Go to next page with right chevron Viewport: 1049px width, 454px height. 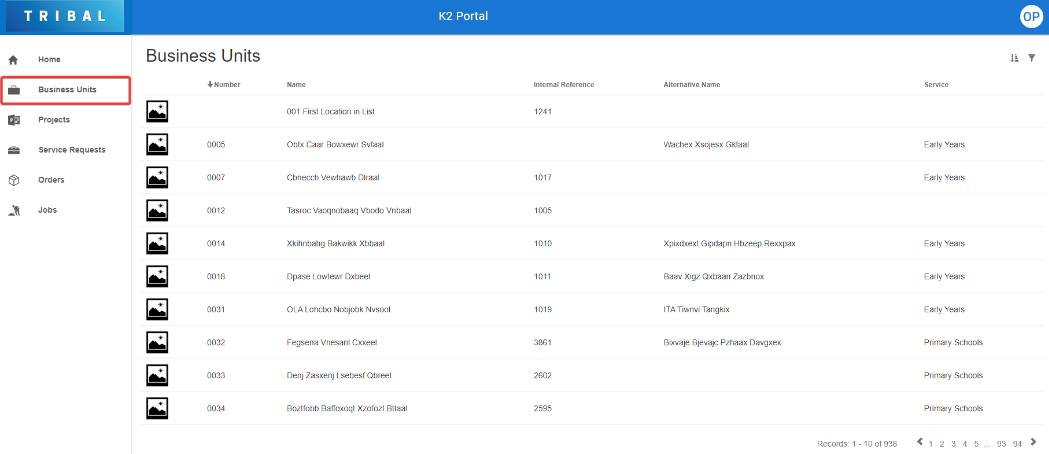tap(1033, 442)
